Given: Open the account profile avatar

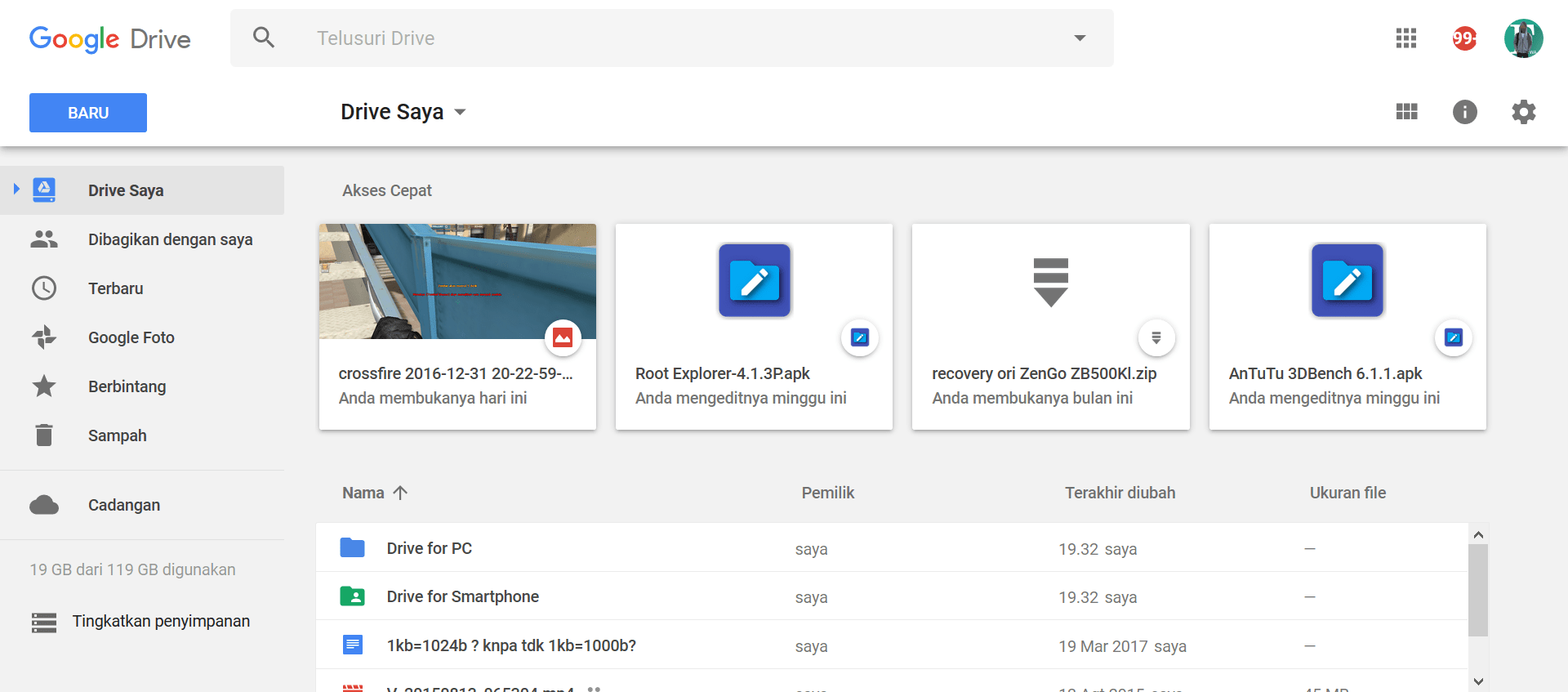Looking at the screenshot, I should [x=1523, y=38].
